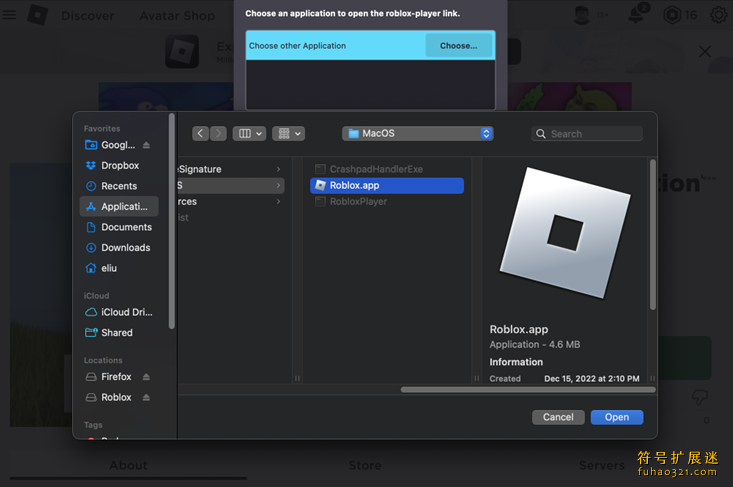Viewport: 733px width, 487px height.
Task: Select the RobloxPlayer file
Action: pos(387,201)
